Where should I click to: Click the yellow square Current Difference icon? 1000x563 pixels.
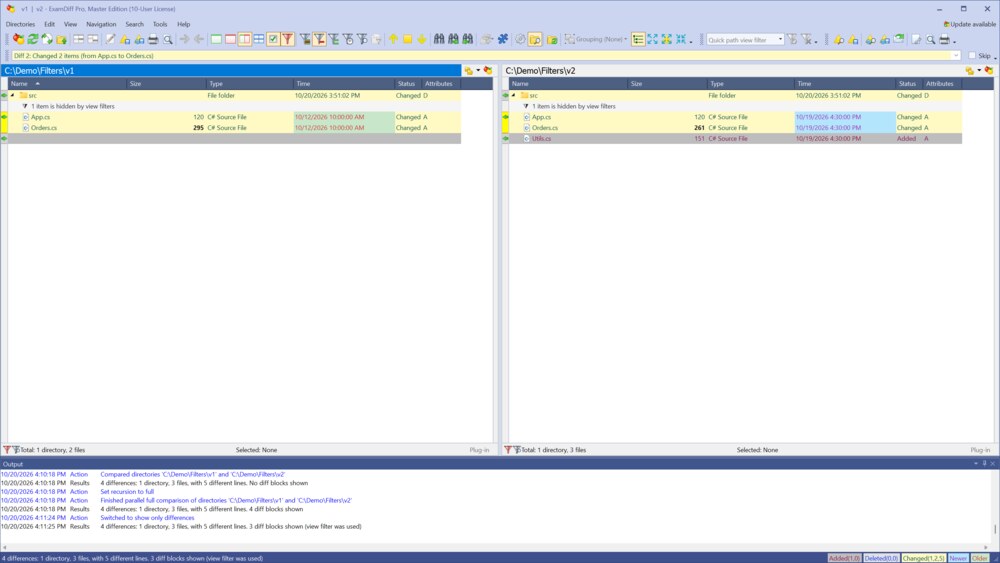408,40
